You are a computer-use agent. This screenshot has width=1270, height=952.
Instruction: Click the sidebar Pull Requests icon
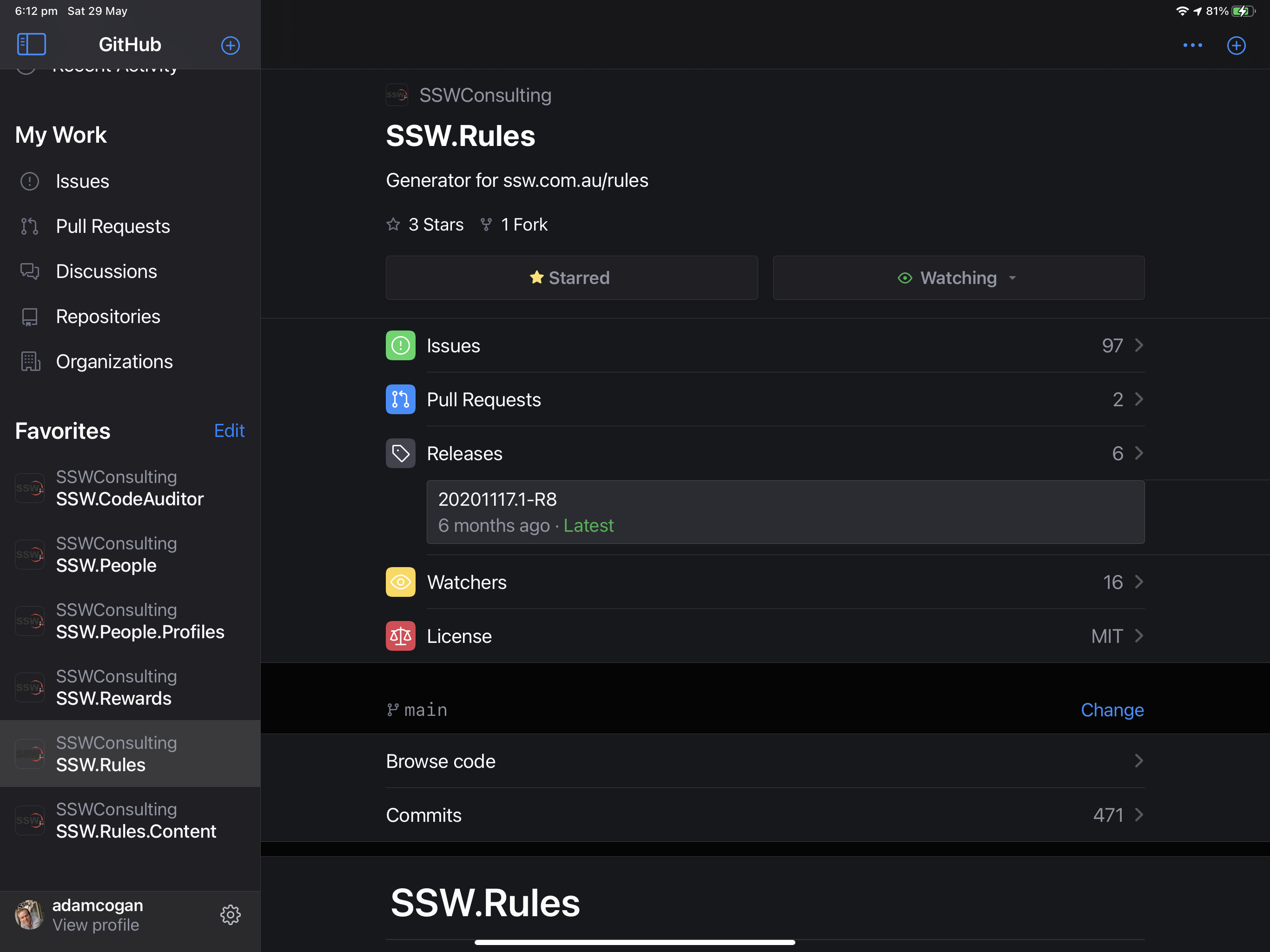[x=29, y=226]
